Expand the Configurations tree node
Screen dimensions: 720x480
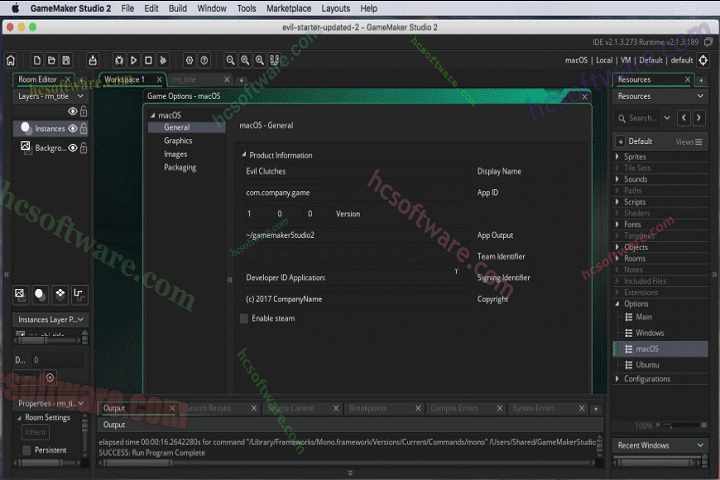(617, 378)
